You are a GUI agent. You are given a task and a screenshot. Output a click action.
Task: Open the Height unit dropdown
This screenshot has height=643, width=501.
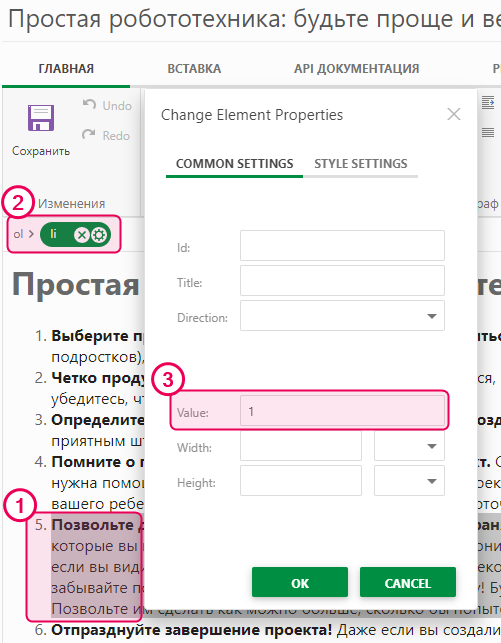409,481
